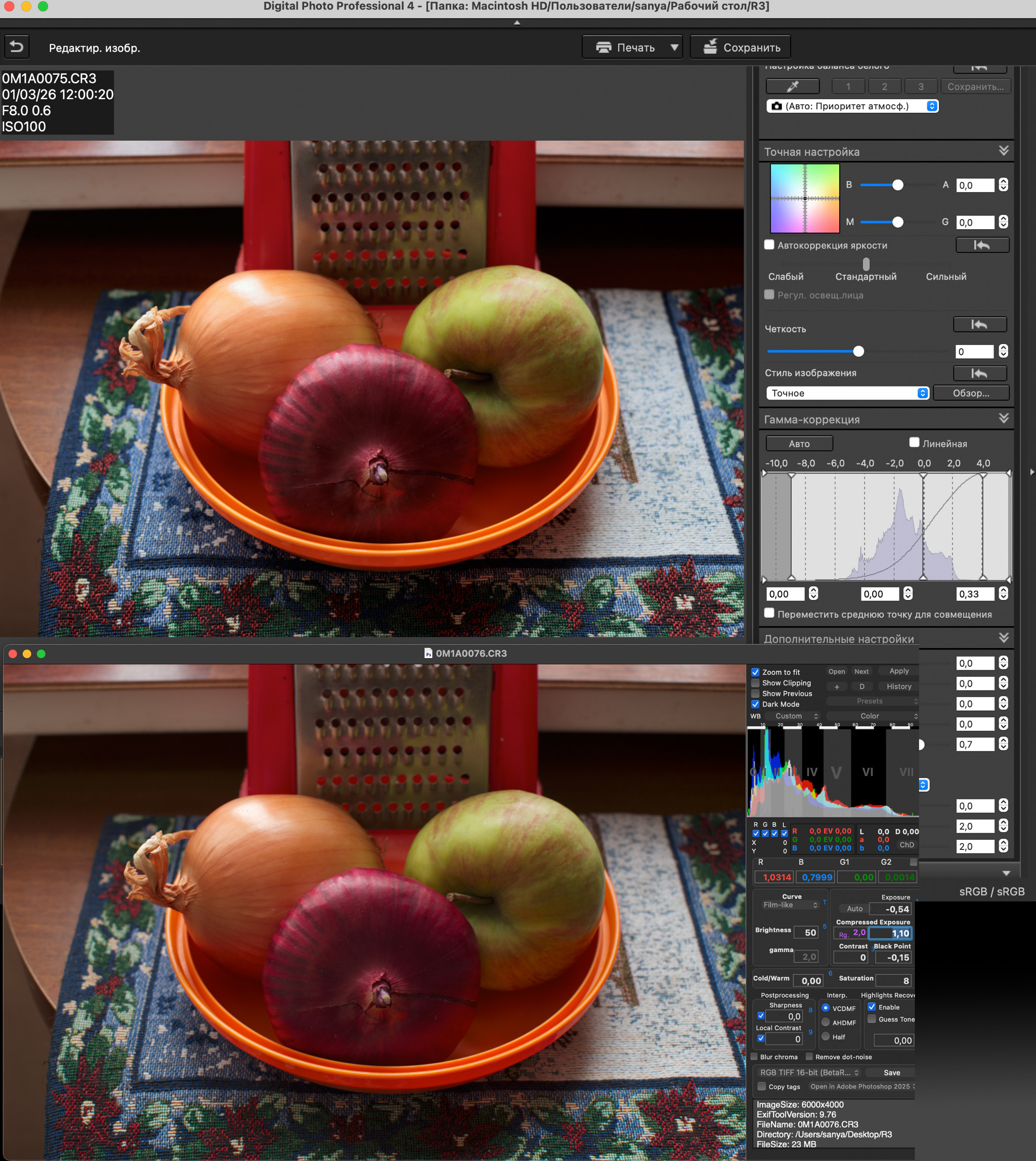Toggle the Show Clipping checkbox
The width and height of the screenshot is (1036, 1161).
click(755, 683)
